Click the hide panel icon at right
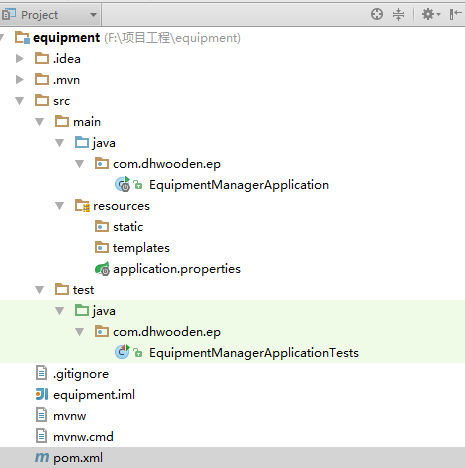Screen dimensions: 465x468 click(x=455, y=14)
